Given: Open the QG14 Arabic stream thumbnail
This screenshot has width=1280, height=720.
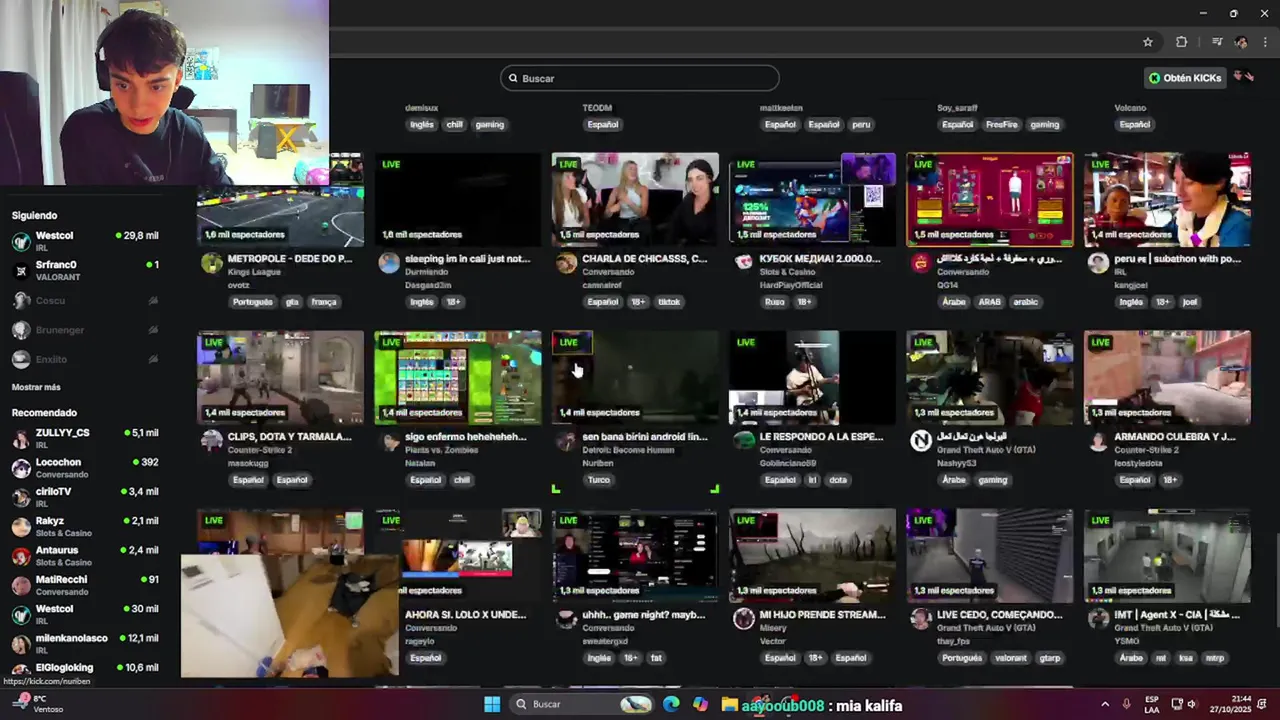Looking at the screenshot, I should 990,200.
